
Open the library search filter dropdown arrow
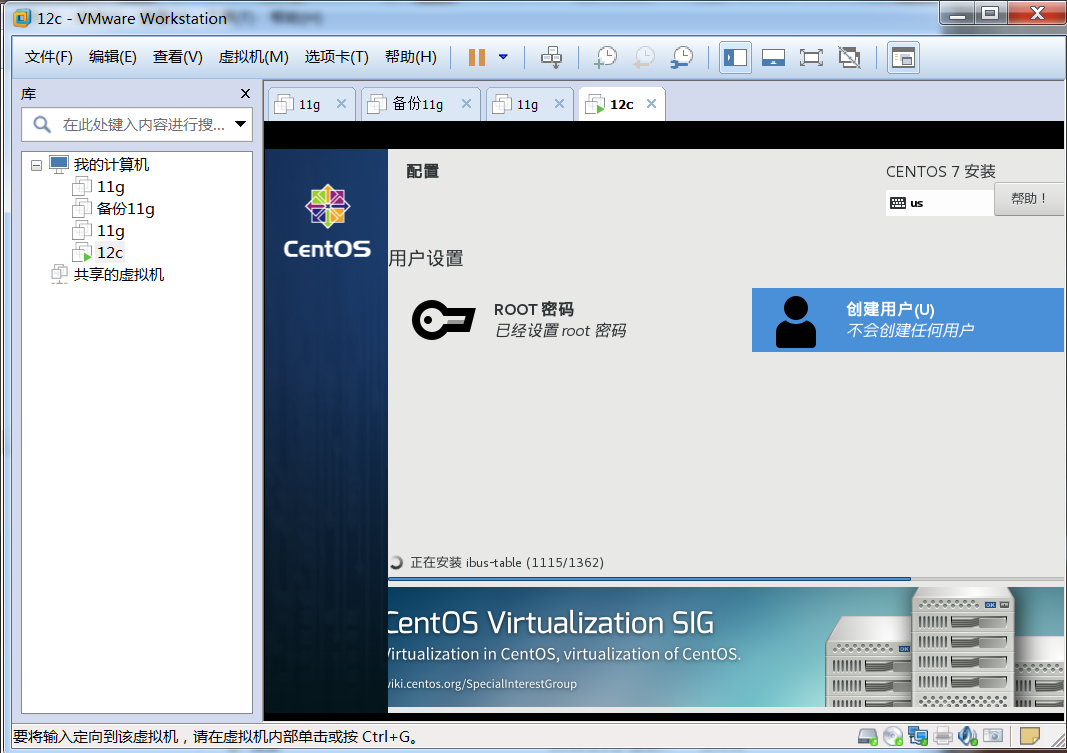click(x=240, y=124)
